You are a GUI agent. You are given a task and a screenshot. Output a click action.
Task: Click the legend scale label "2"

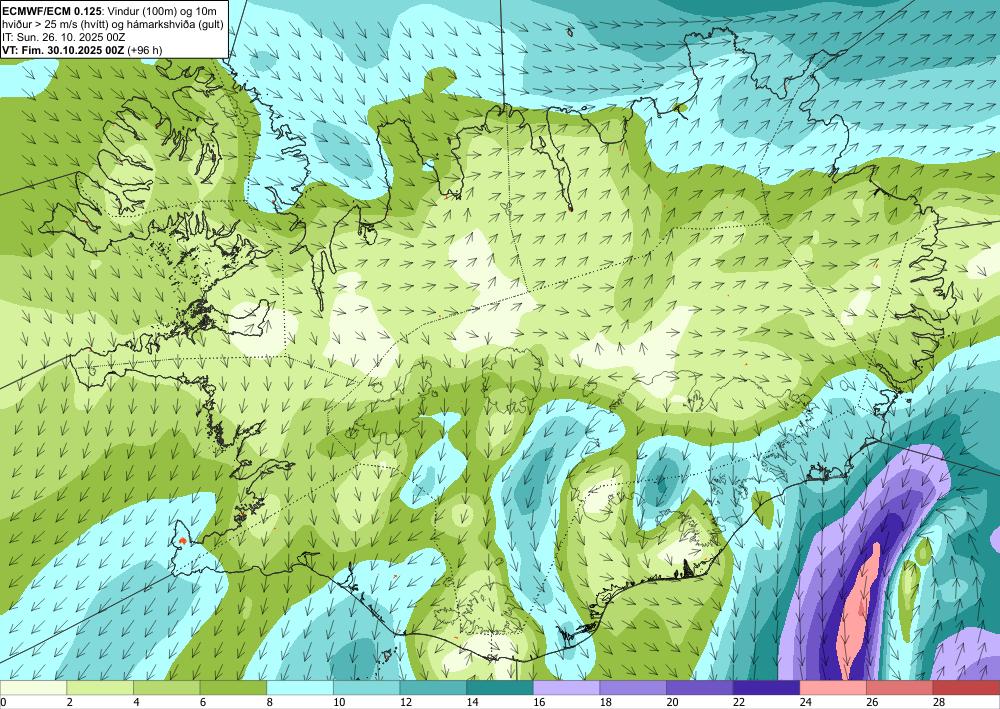(x=70, y=703)
